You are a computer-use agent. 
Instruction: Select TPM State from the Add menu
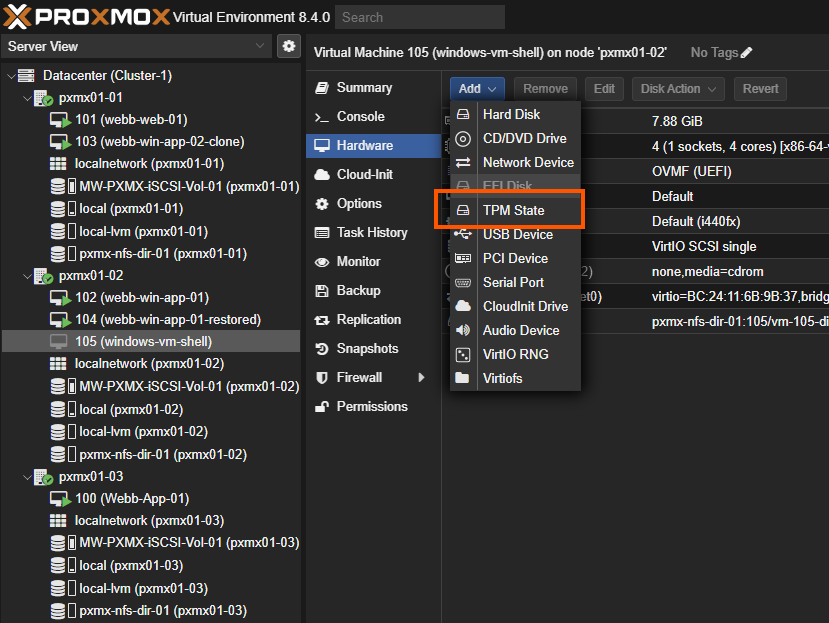(x=515, y=210)
